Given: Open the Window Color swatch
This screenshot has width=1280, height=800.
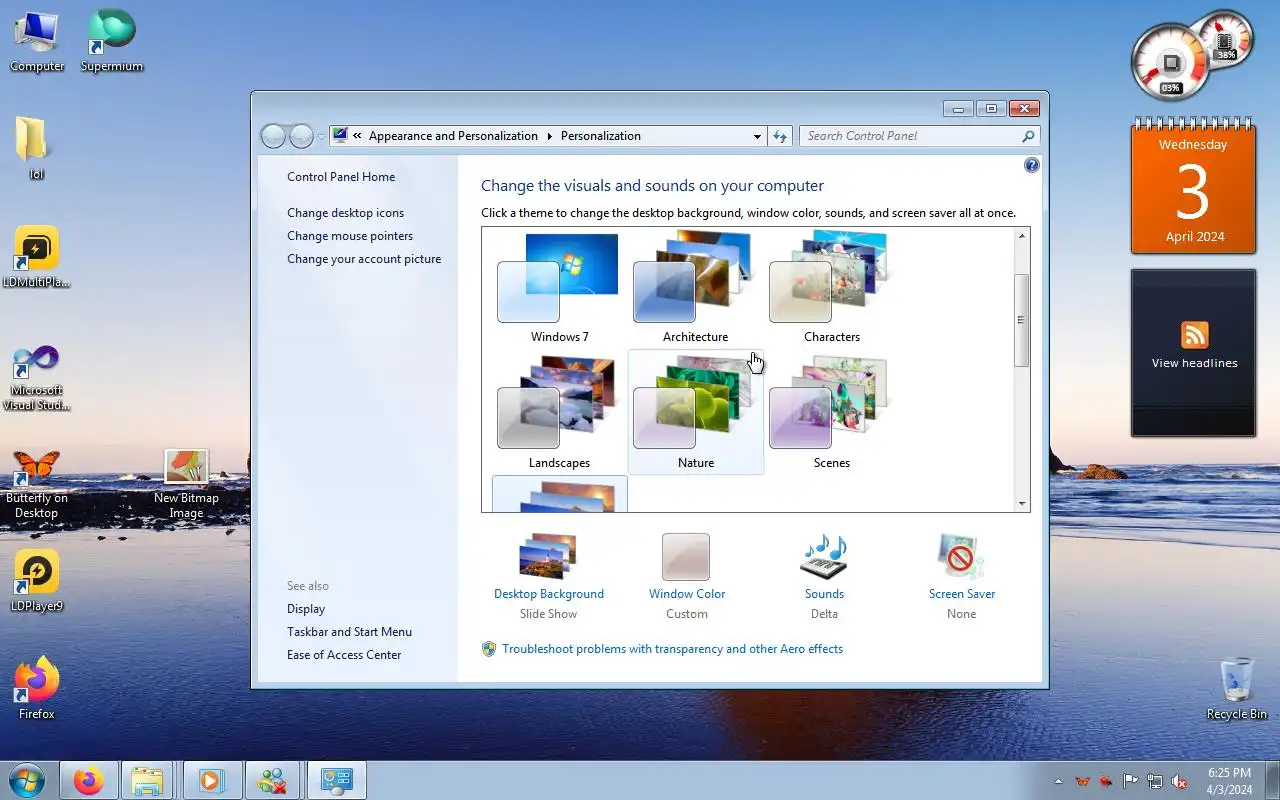Looking at the screenshot, I should 686,556.
